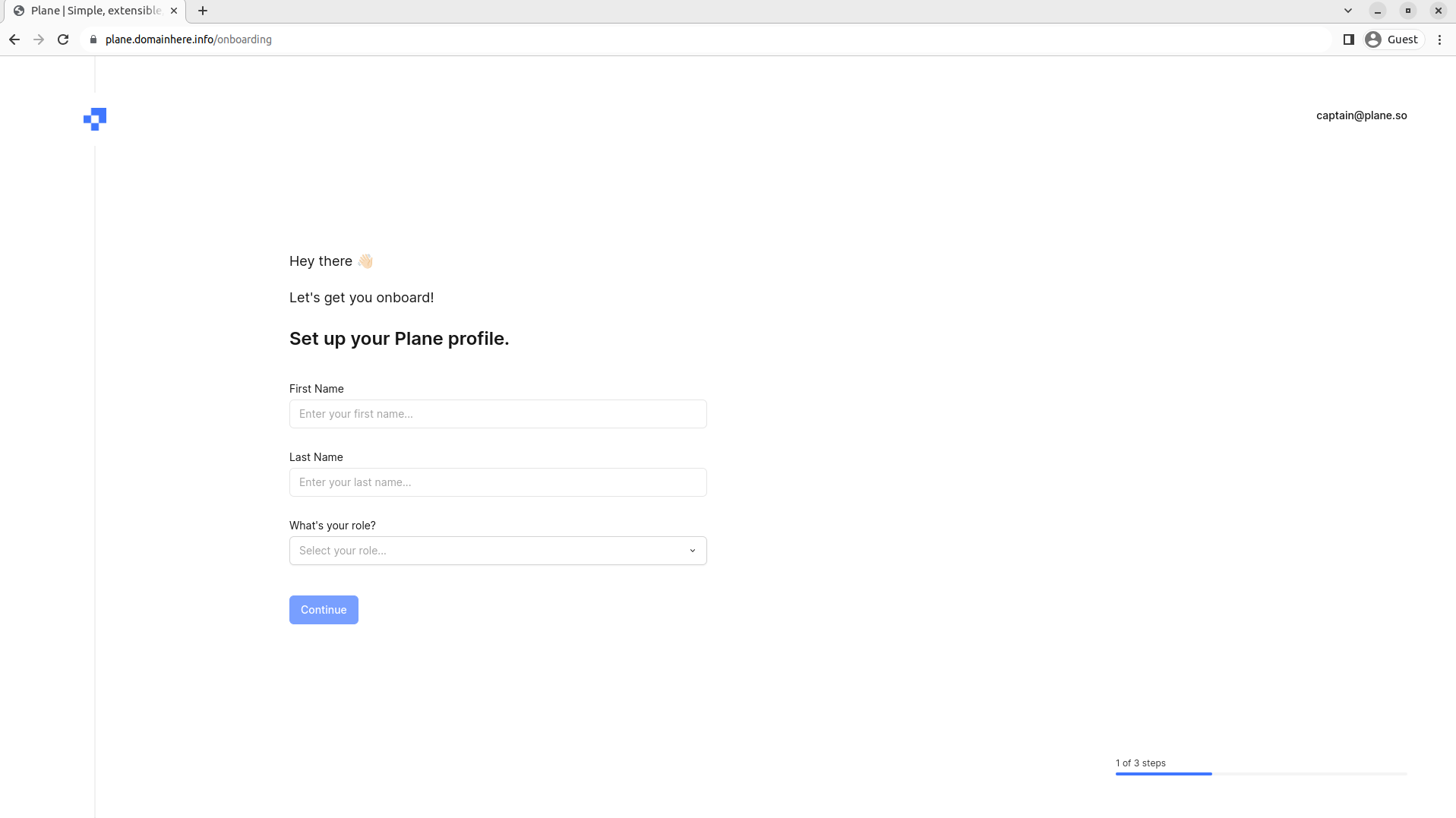Go back with browser back arrow
Screen dimensions: 1456x818
[14, 39]
